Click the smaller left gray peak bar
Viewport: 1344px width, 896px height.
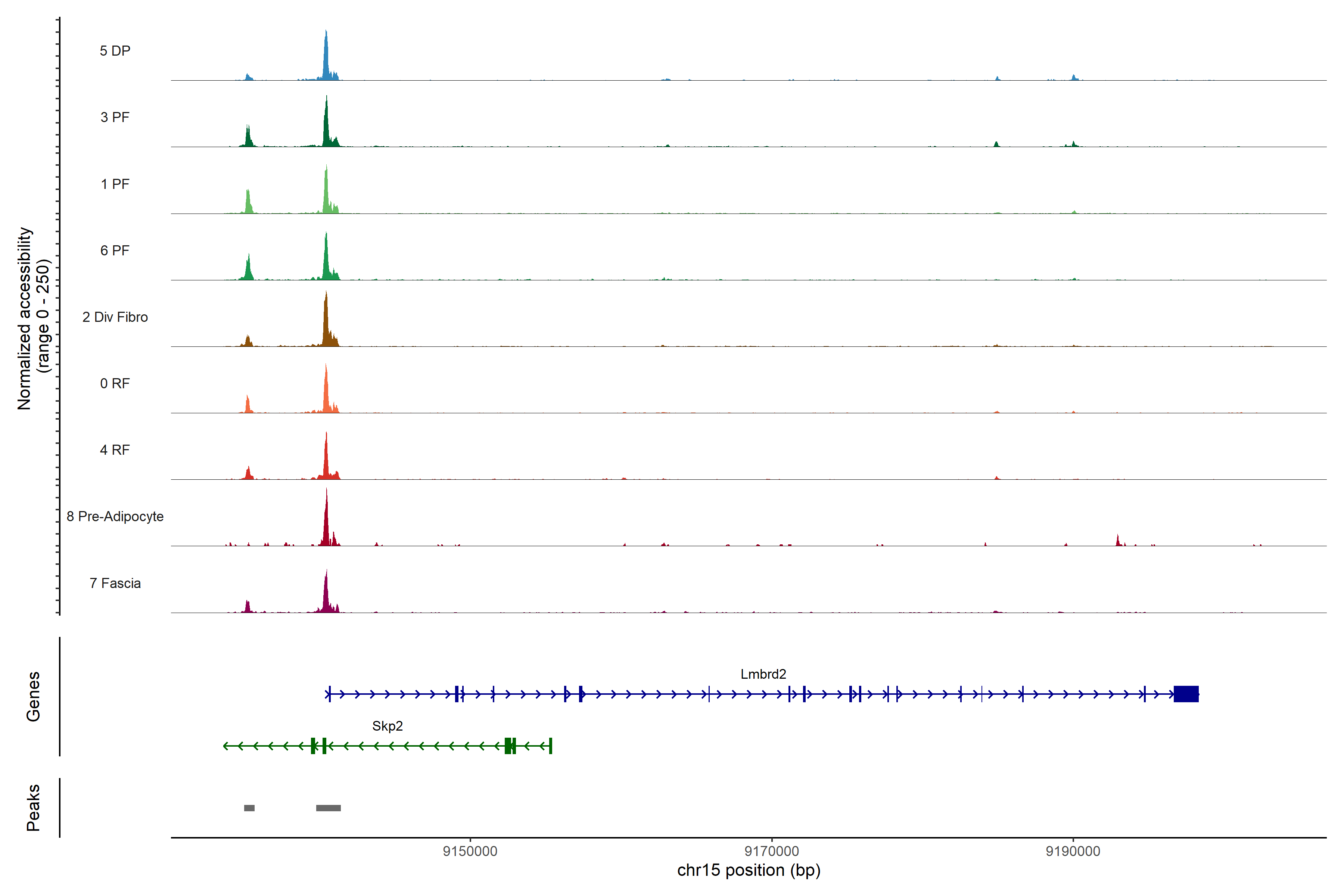249,808
